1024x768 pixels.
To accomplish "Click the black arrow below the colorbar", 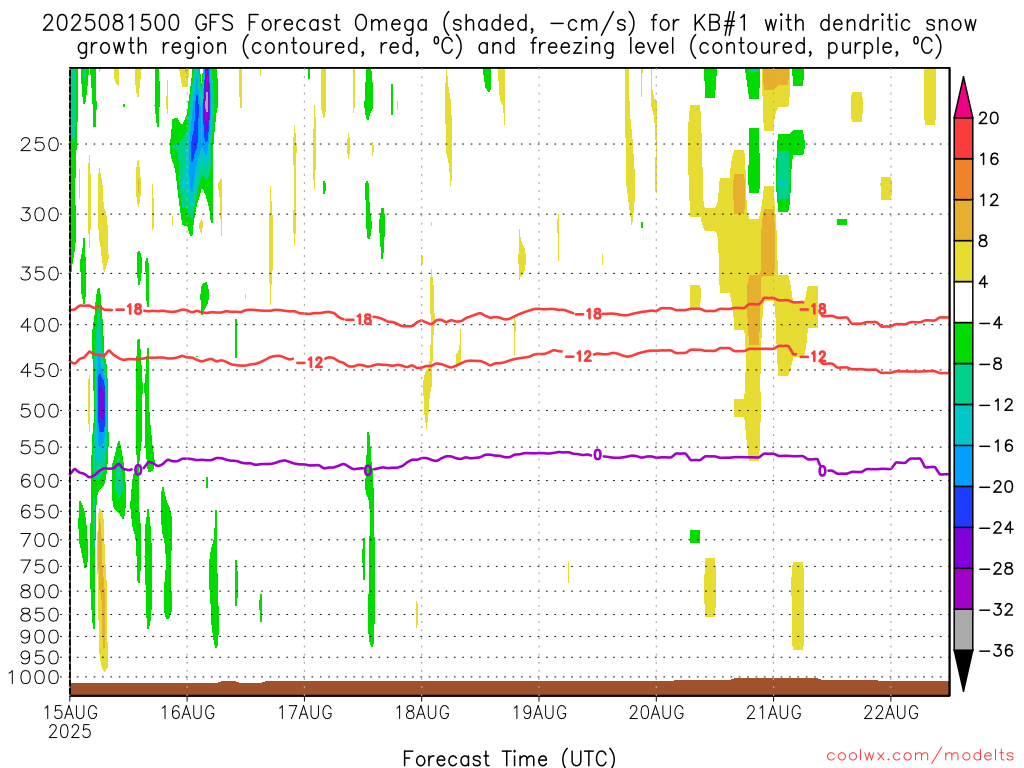I will coord(963,671).
